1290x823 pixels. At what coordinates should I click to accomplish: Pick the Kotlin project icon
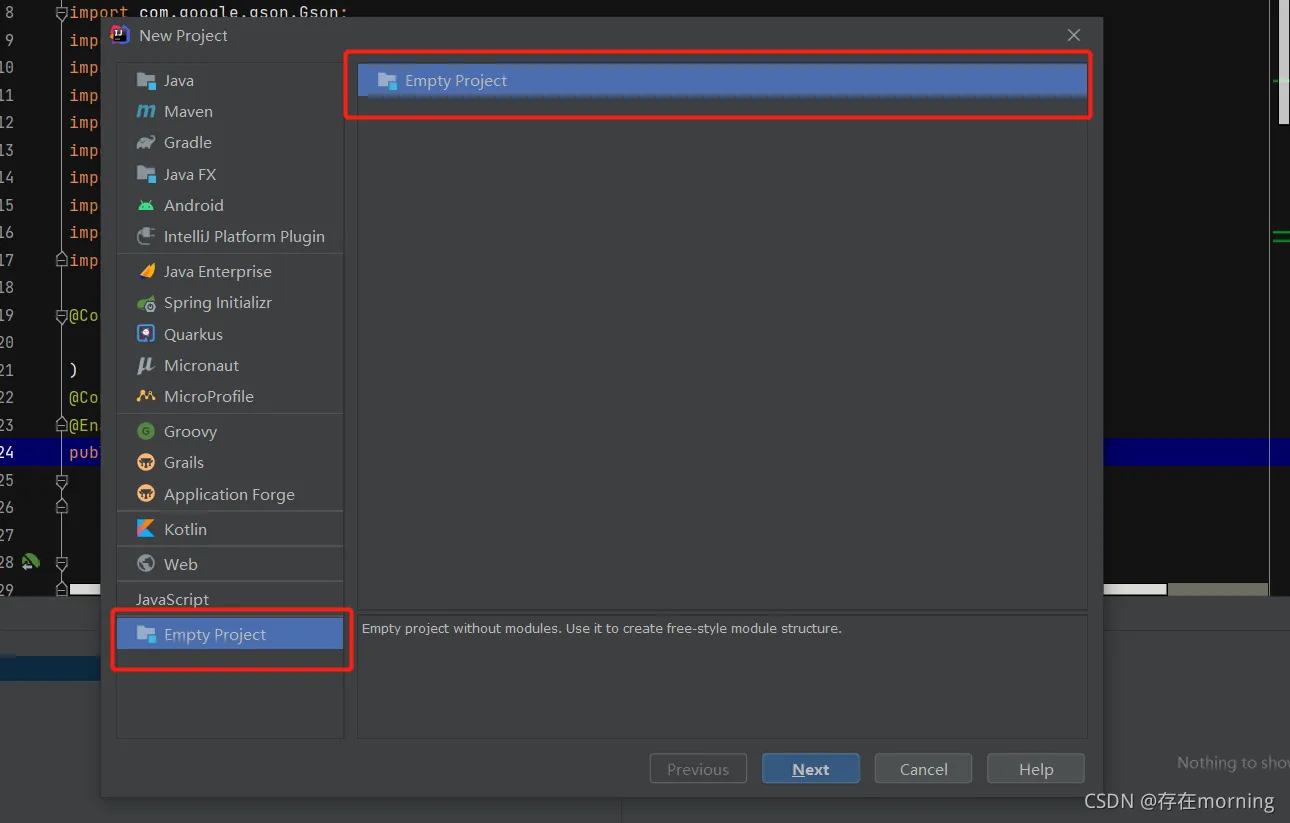[146, 529]
